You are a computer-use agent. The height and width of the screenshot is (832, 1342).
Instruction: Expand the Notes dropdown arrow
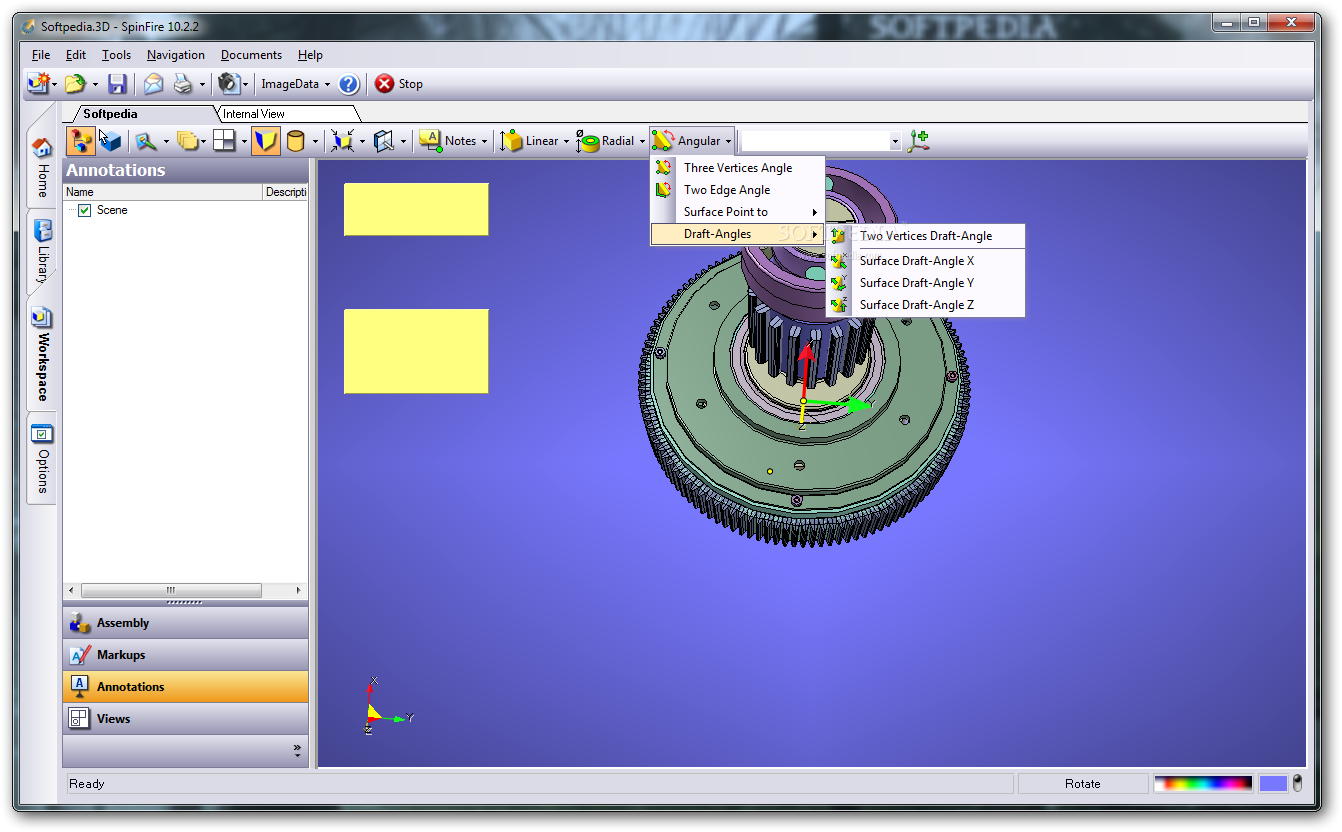[x=485, y=142]
